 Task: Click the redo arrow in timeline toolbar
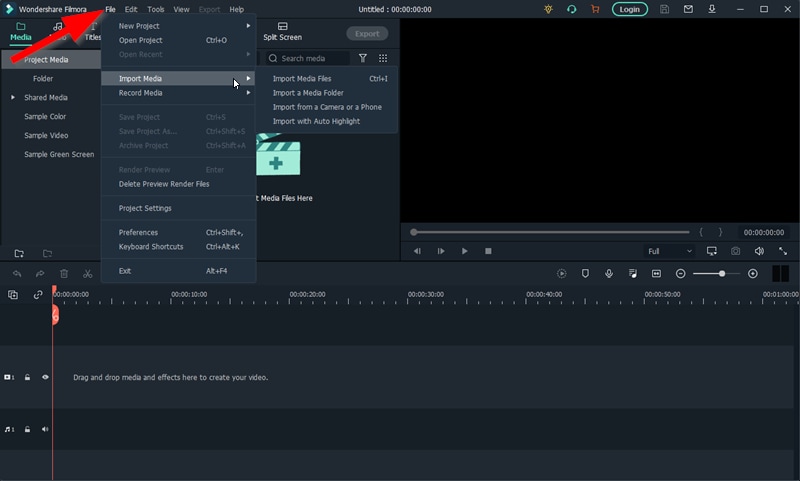click(x=40, y=274)
